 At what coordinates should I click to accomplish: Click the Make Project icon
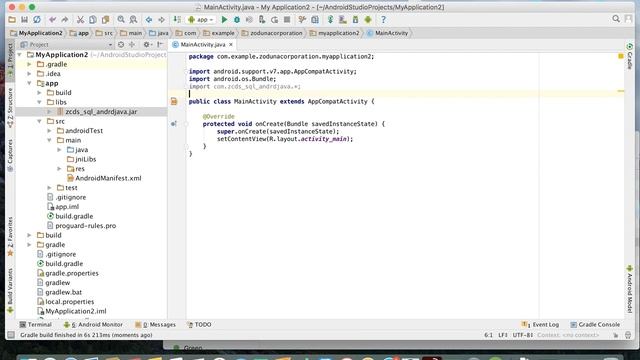point(177,20)
